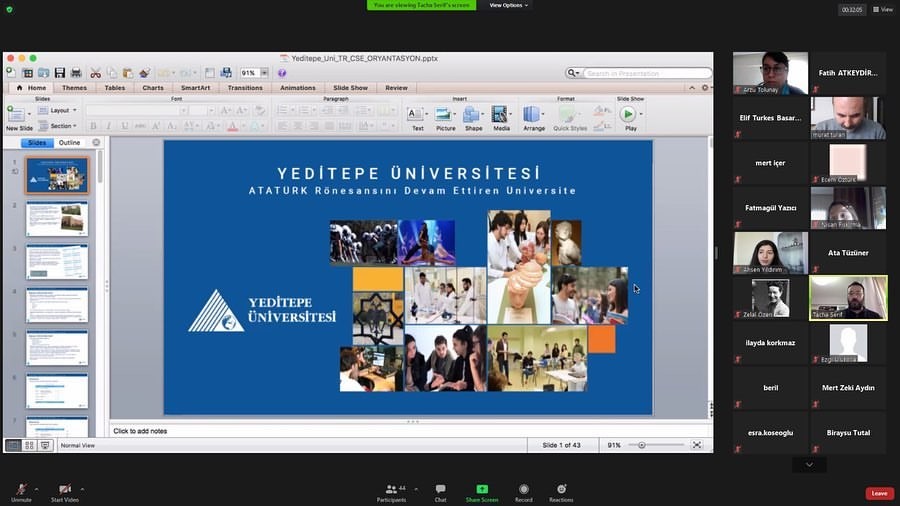Expand the Play button dropdown arrow
Image resolution: width=900 pixels, height=506 pixels.
click(x=641, y=114)
